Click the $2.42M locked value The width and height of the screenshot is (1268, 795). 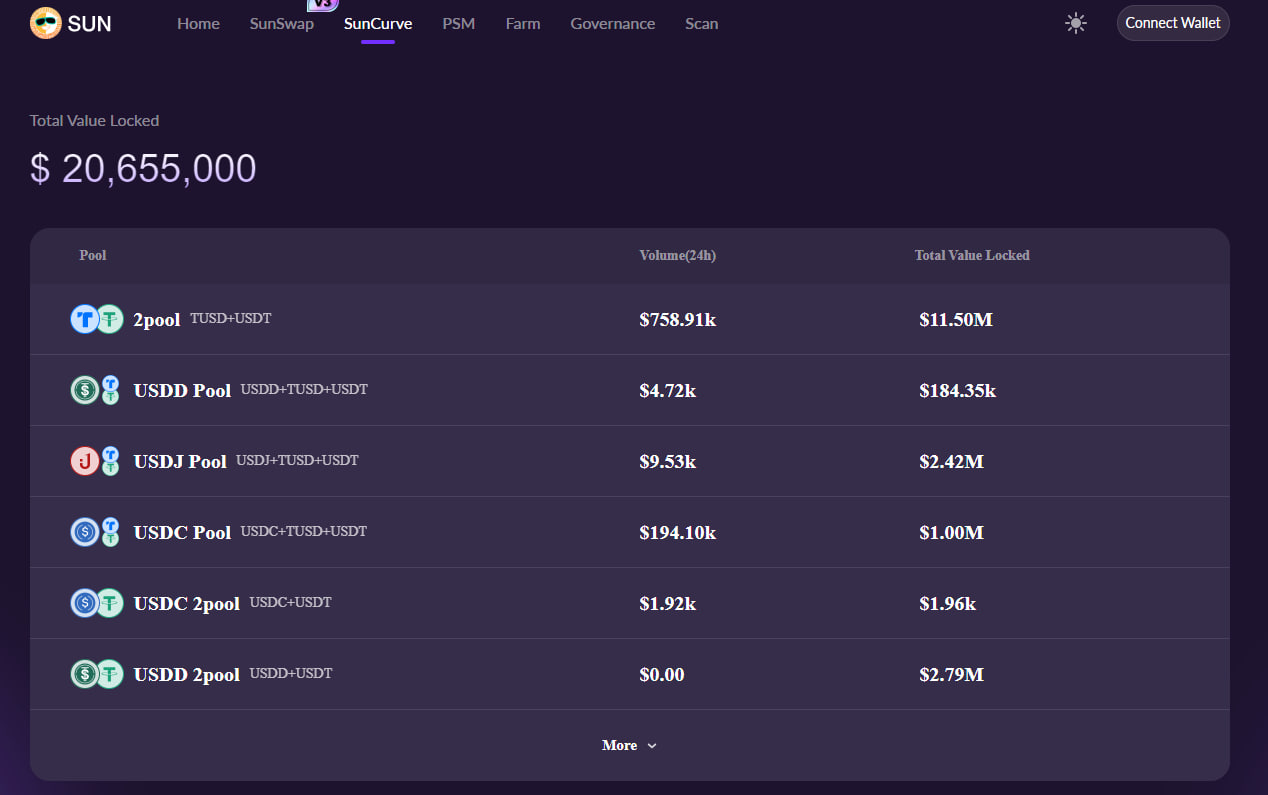coord(952,462)
